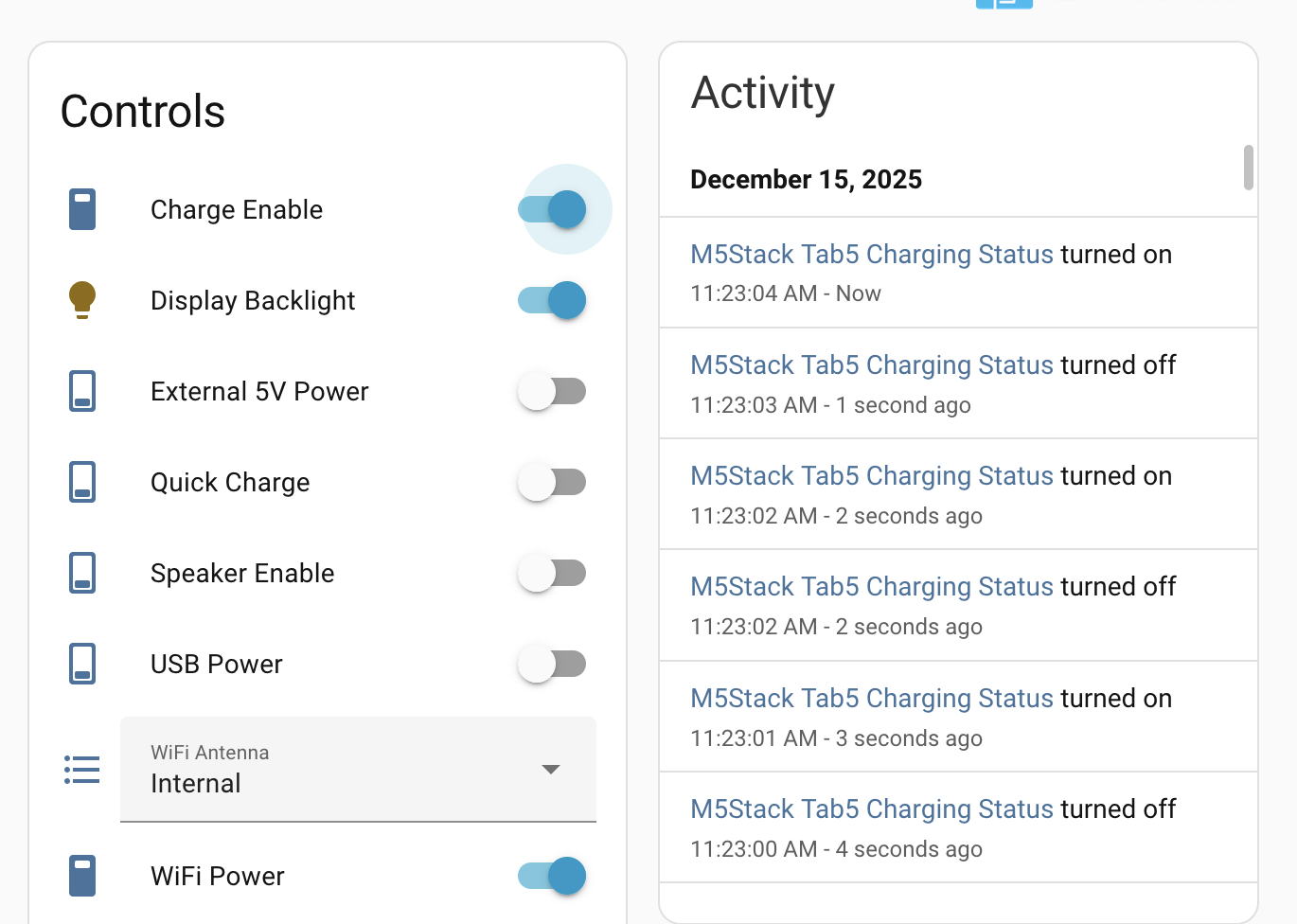
Task: Disable the Display Backlight toggle
Action: point(552,300)
